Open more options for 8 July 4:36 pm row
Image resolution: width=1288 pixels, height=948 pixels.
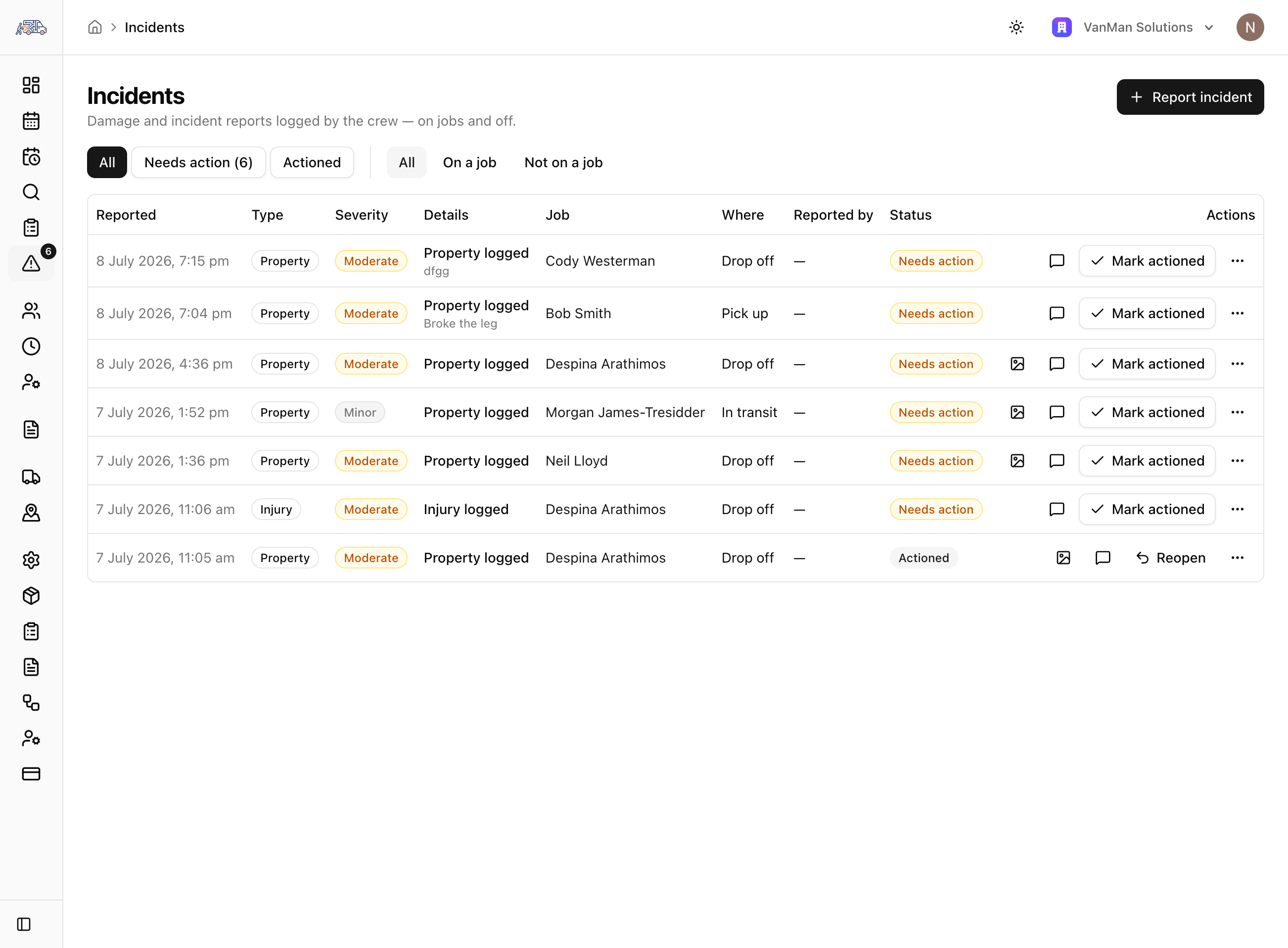click(x=1237, y=364)
